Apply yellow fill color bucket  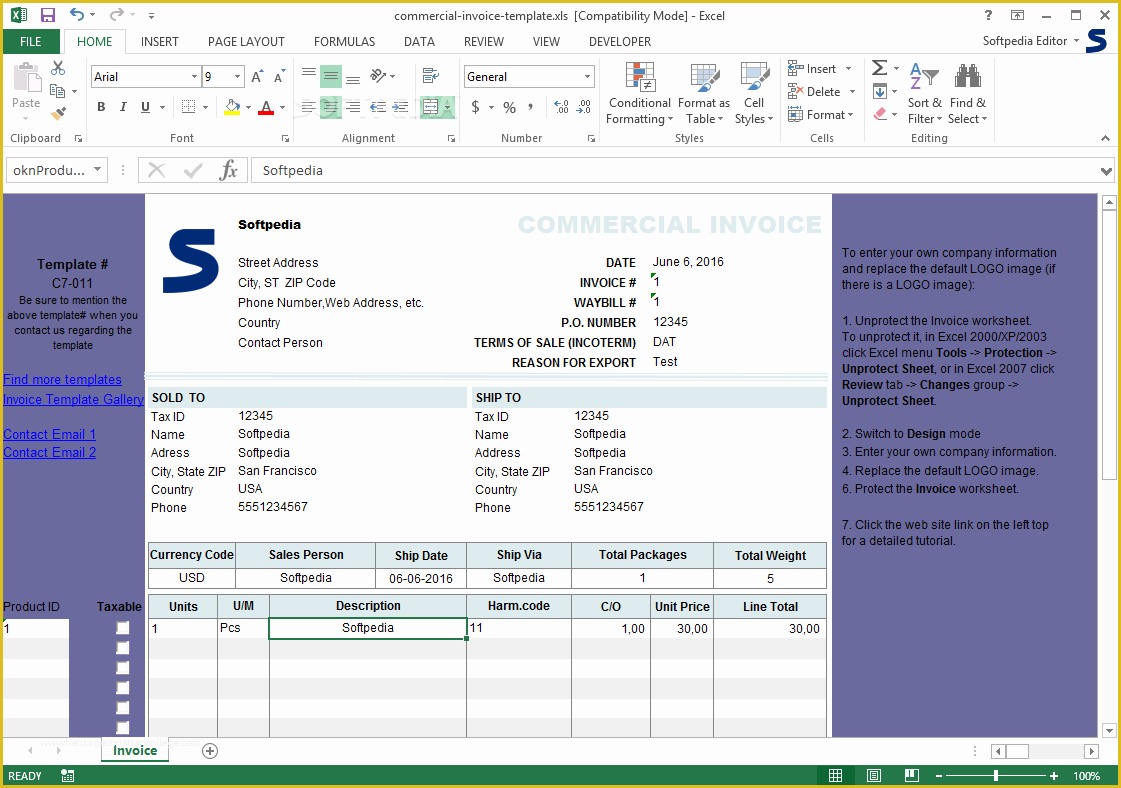232,107
